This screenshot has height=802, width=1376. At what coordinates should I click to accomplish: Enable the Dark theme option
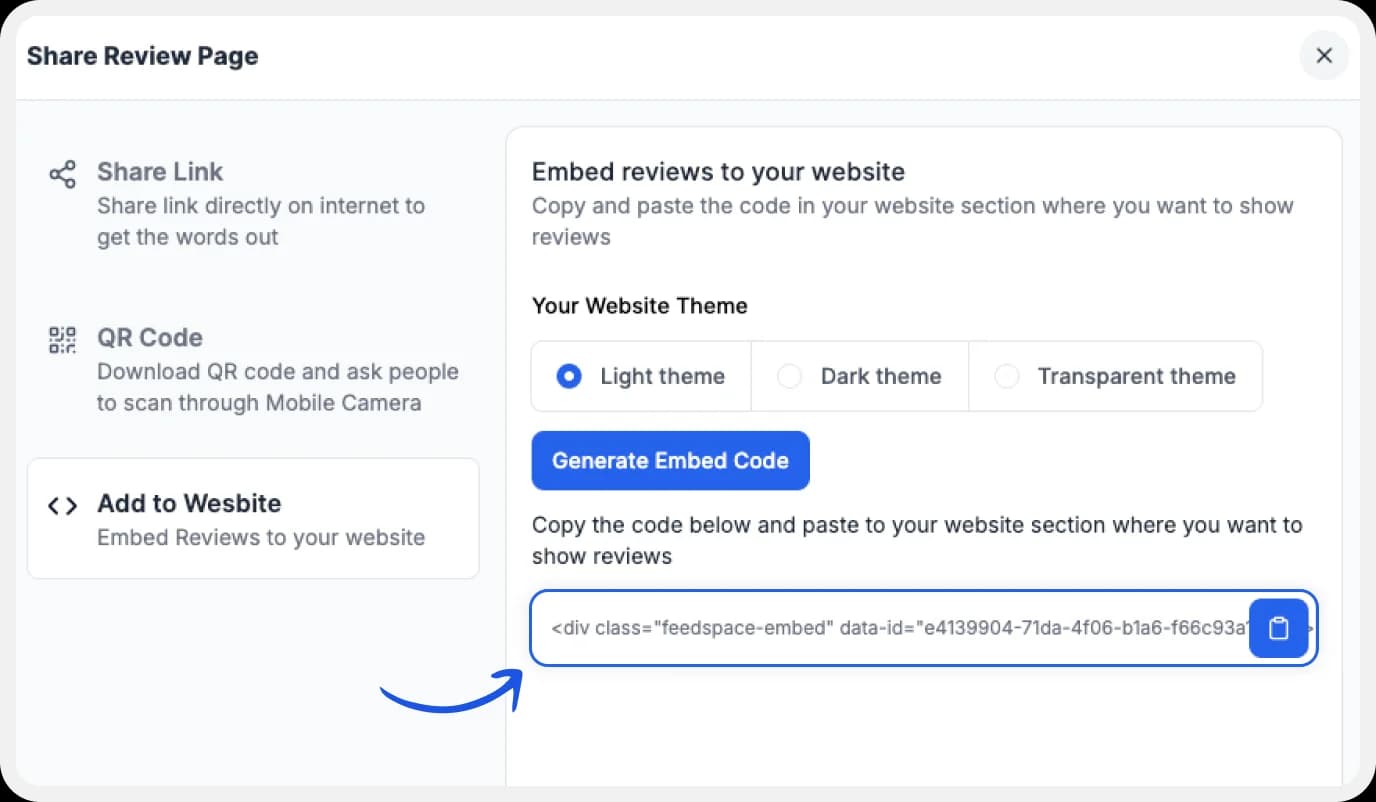790,376
